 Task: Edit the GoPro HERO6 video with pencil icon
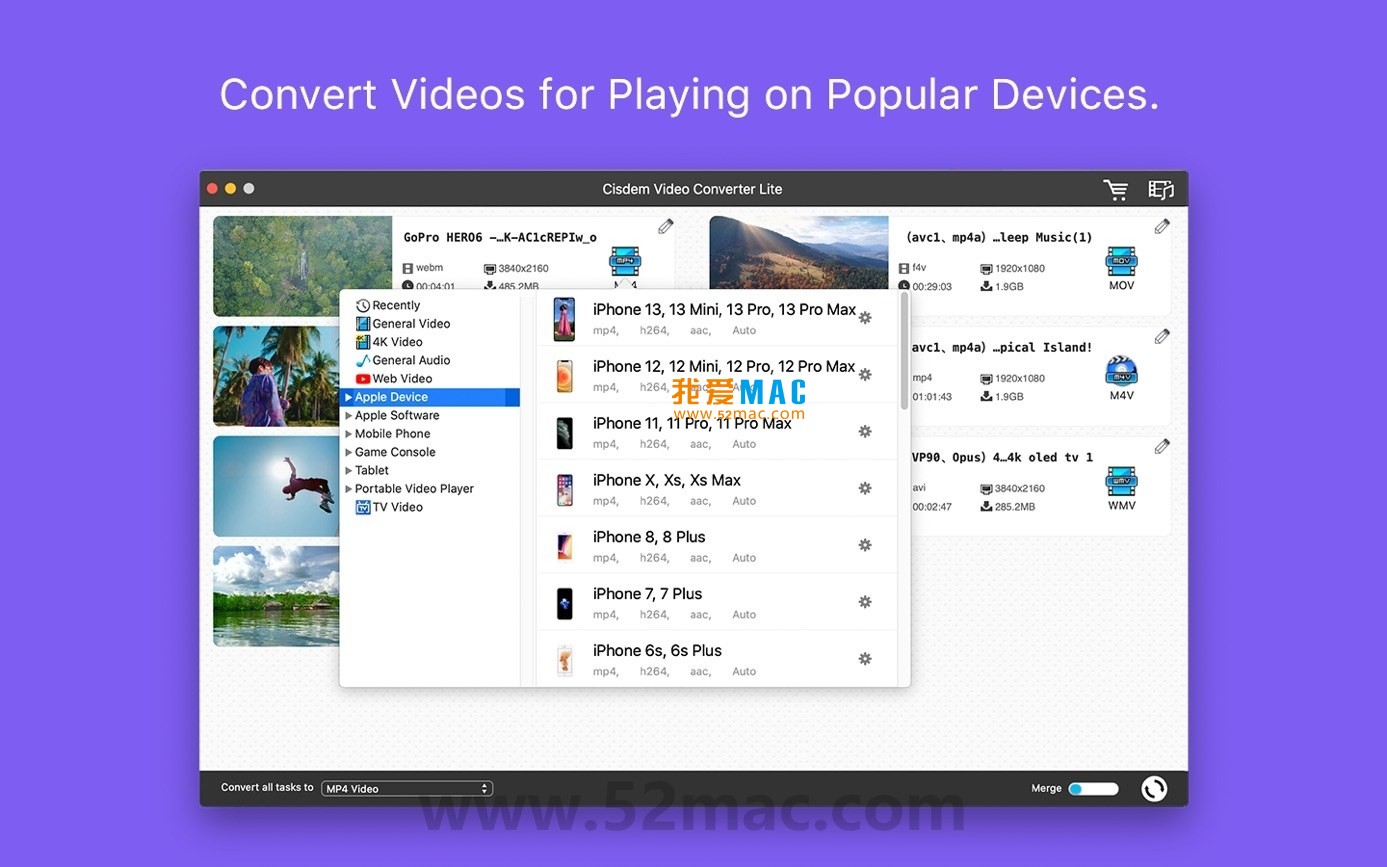pyautogui.click(x=666, y=227)
